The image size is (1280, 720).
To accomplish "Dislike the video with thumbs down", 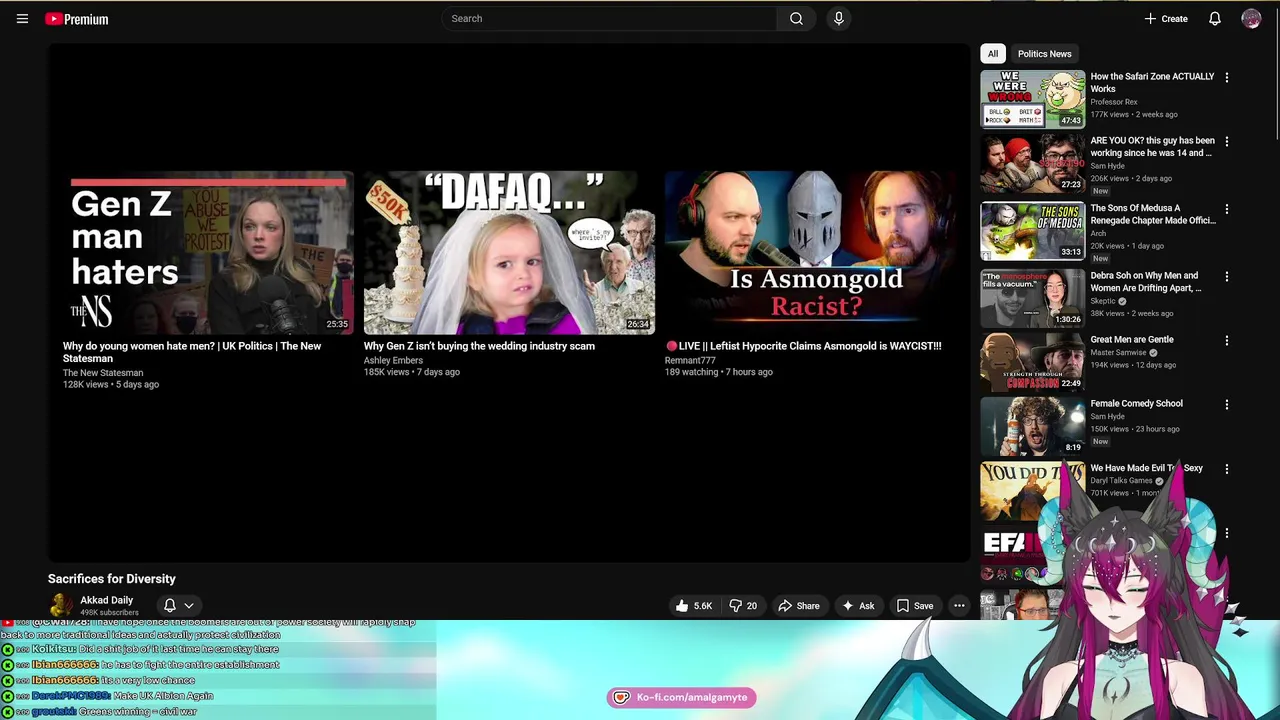I will tap(743, 606).
